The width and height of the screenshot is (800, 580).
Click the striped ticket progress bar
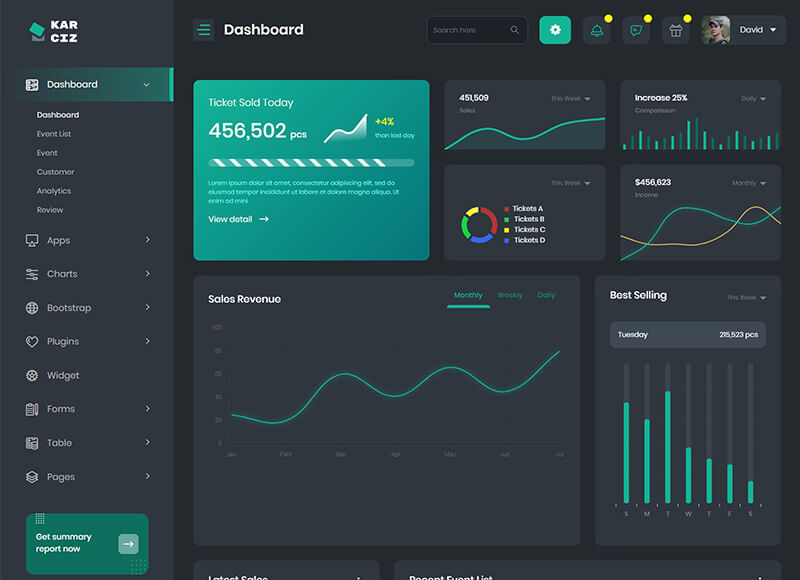[x=311, y=162]
